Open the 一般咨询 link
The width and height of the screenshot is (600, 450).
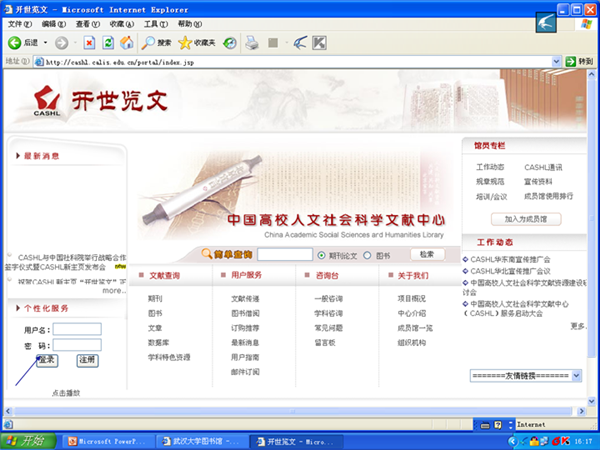click(x=328, y=299)
